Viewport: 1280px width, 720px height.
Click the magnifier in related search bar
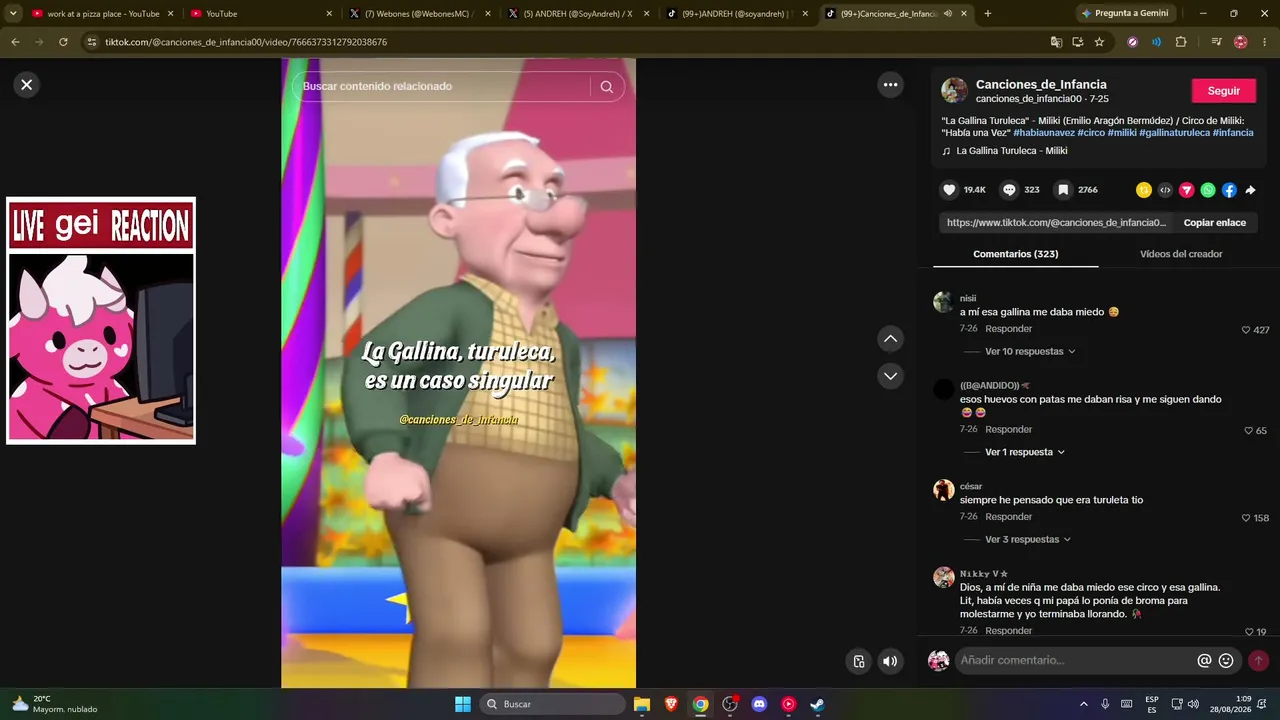[x=607, y=86]
